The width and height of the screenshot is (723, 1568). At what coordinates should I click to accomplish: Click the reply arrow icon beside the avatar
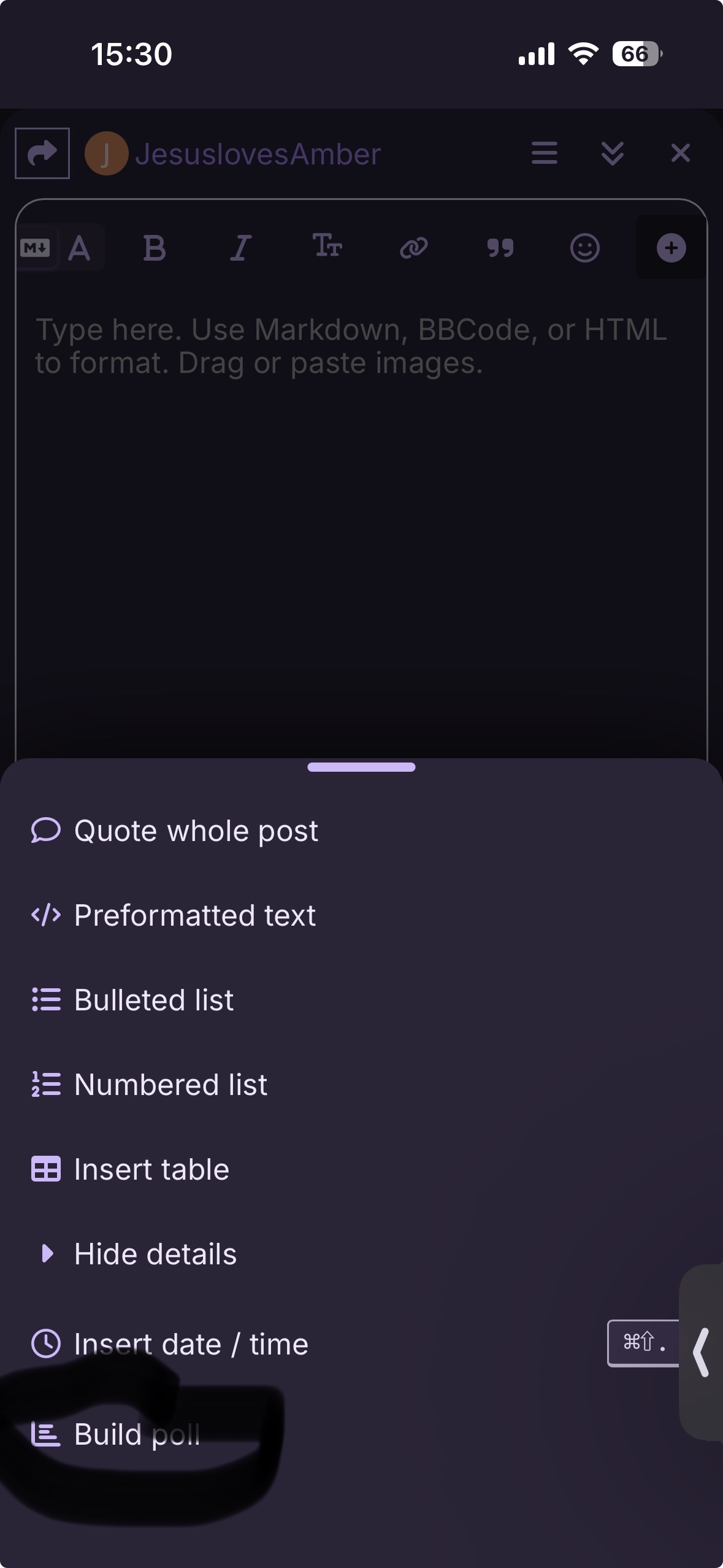pyautogui.click(x=42, y=153)
